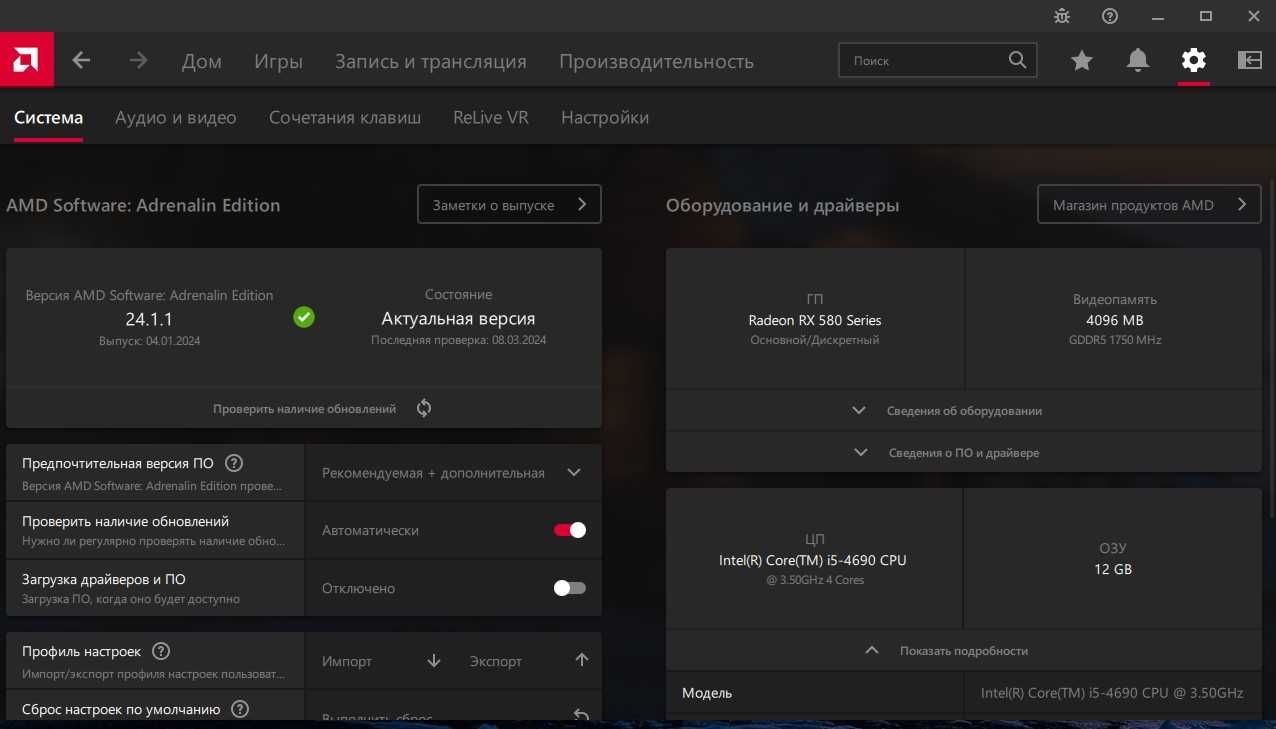Screen dimensions: 1276x729
Task: Open the Игры menu
Action: point(278,61)
